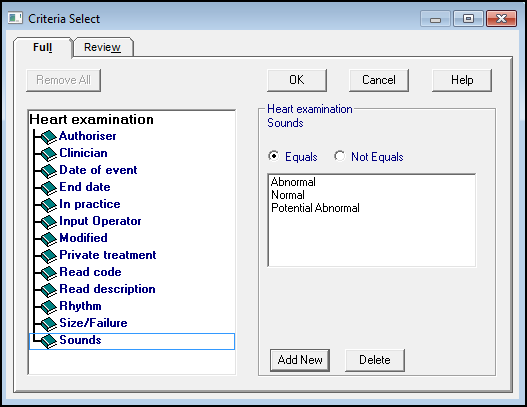Click the book icon beside Read code
This screenshot has width=527, height=407.
49,273
